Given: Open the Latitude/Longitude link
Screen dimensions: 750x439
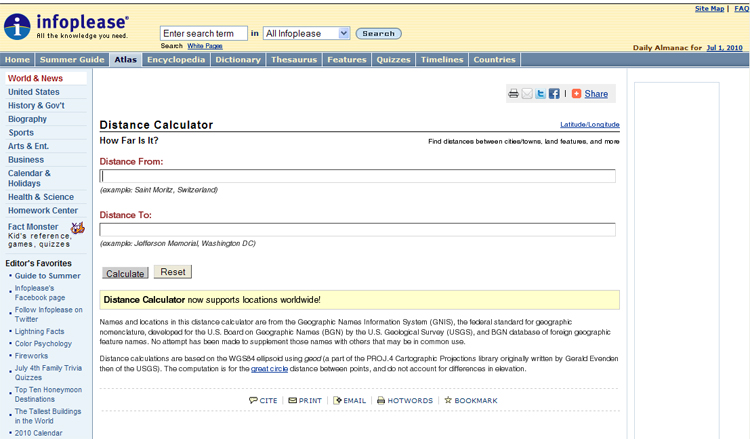Looking at the screenshot, I should (589, 125).
